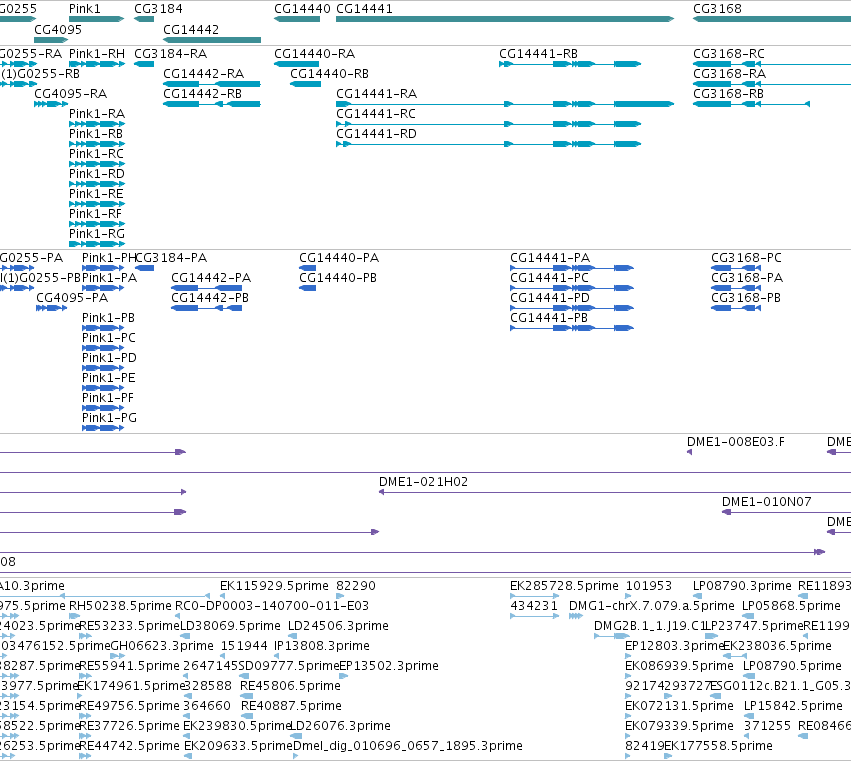Open the CG14441 gene feature
The height and width of the screenshot is (761, 851).
click(505, 19)
